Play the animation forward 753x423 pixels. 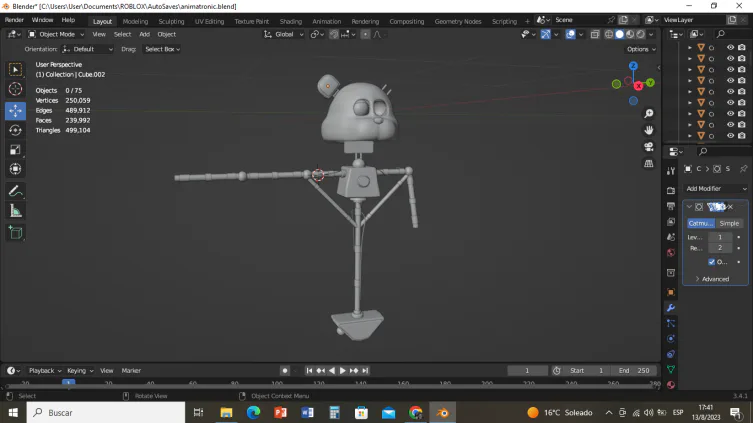click(343, 371)
